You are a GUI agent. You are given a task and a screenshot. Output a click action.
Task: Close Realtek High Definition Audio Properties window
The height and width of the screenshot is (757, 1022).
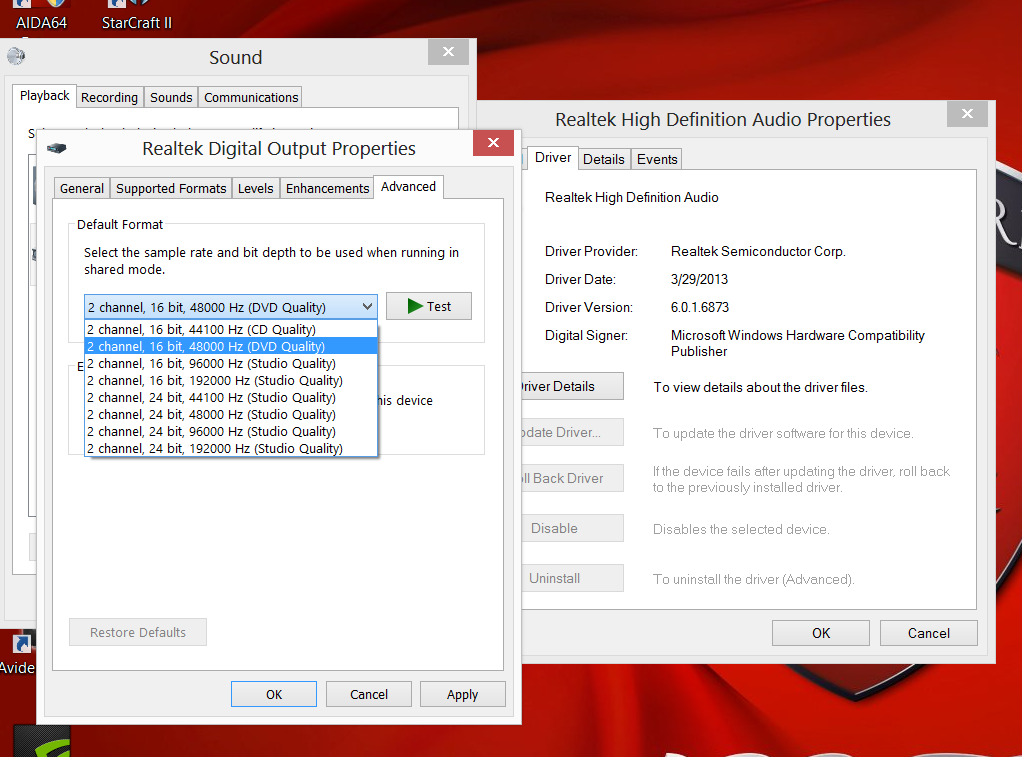[x=967, y=113]
